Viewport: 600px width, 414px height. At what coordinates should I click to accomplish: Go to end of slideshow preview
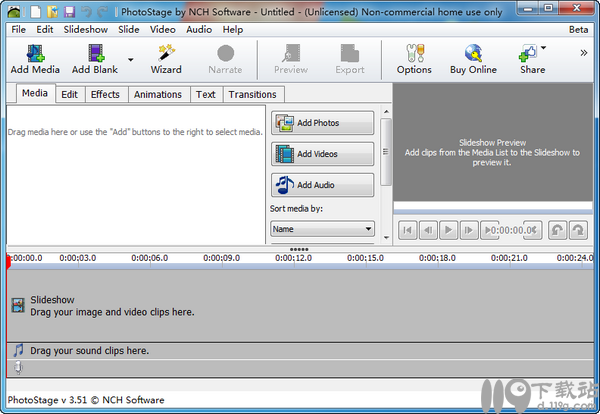pos(489,230)
